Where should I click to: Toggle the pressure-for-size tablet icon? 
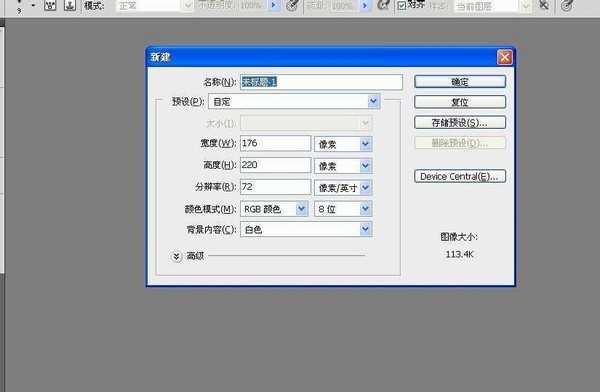pyautogui.click(x=567, y=5)
